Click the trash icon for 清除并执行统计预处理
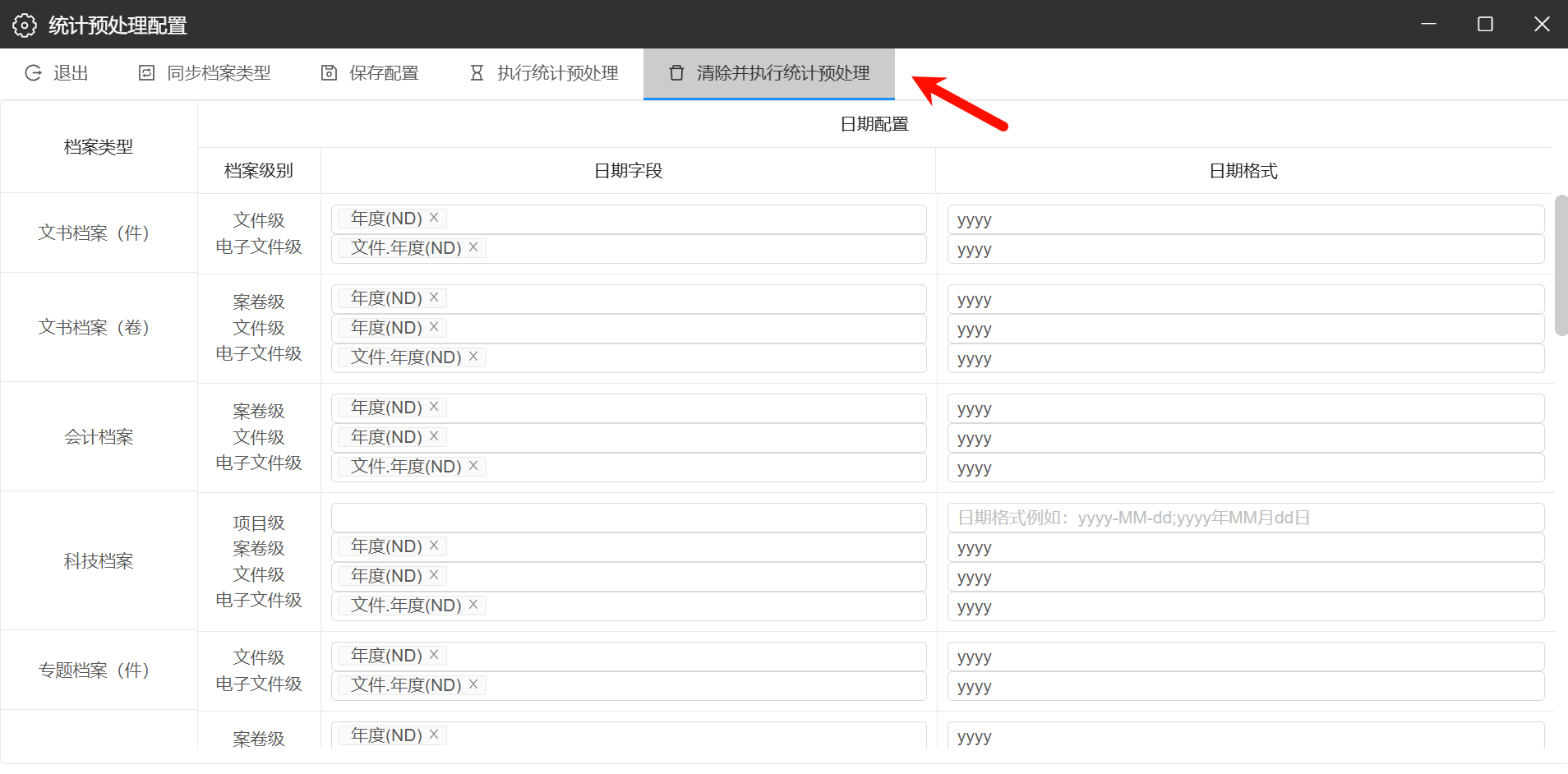Viewport: 1568px width, 774px height. click(676, 73)
